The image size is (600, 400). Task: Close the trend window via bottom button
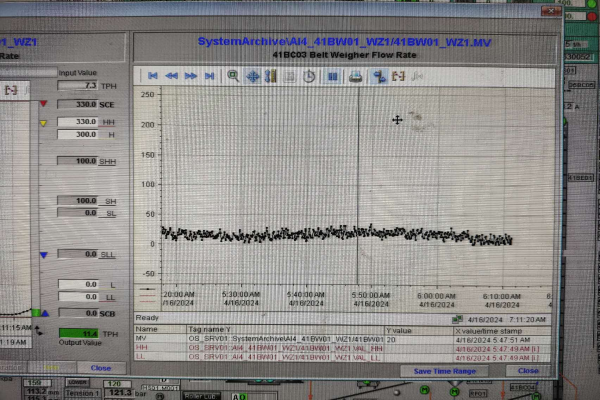(x=528, y=371)
